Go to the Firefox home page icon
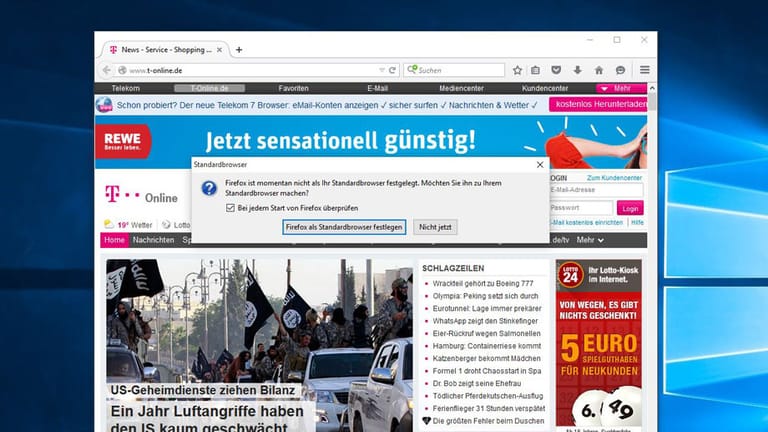The height and width of the screenshot is (432, 768). [599, 70]
